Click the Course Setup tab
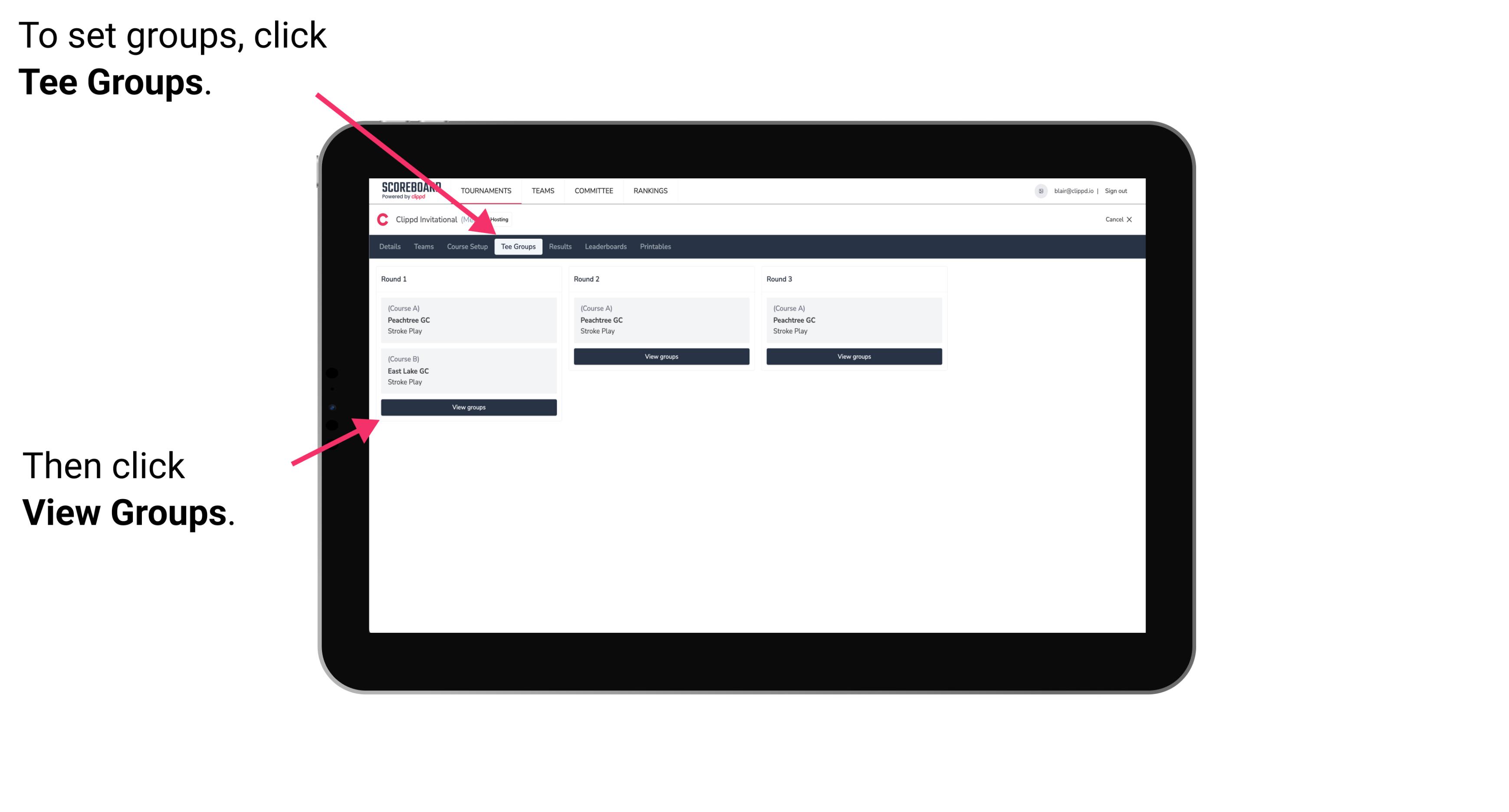The image size is (1509, 812). pos(467,246)
